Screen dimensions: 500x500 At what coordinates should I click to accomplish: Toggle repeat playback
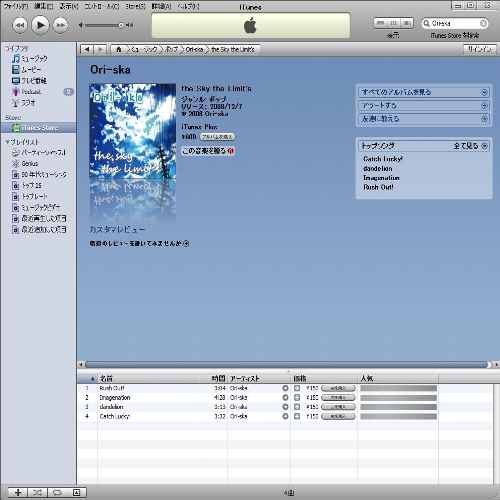[57, 492]
